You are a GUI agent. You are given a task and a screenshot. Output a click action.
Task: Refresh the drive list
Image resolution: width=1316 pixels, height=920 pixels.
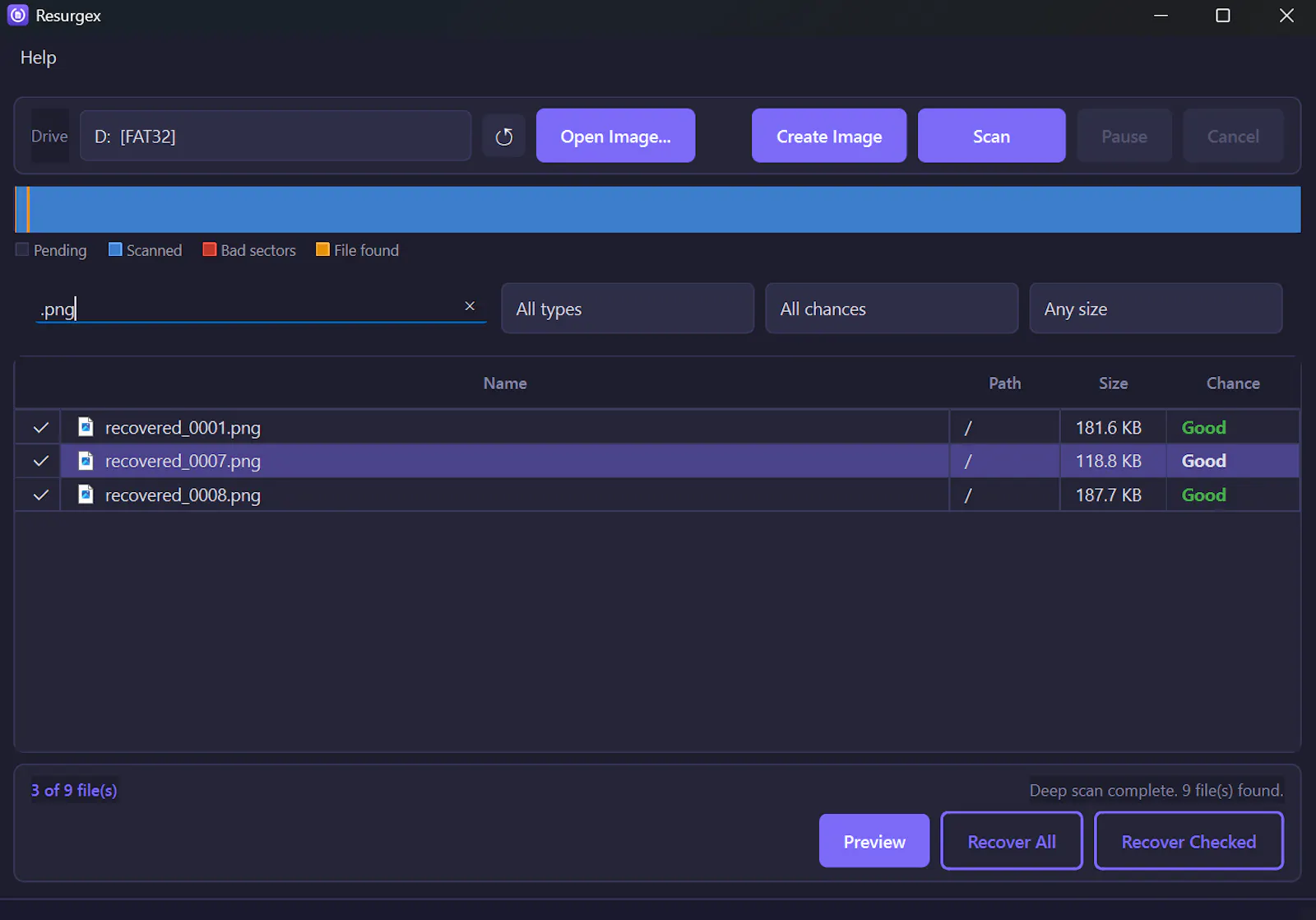coord(504,137)
